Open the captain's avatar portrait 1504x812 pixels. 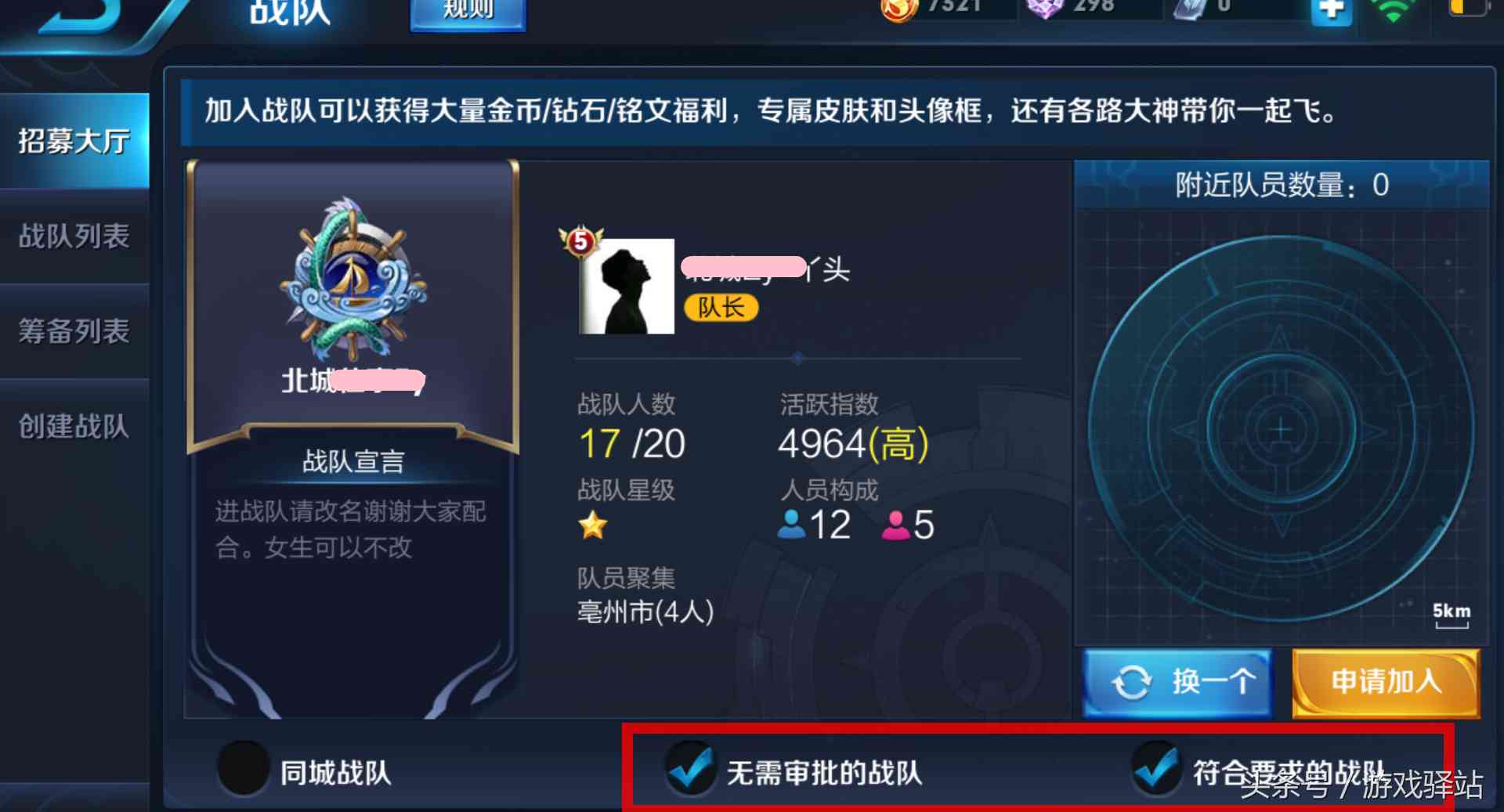click(x=627, y=287)
